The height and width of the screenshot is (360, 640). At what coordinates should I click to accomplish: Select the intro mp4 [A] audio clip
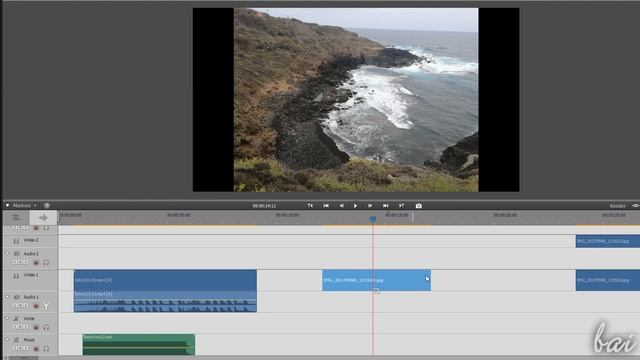pos(165,302)
